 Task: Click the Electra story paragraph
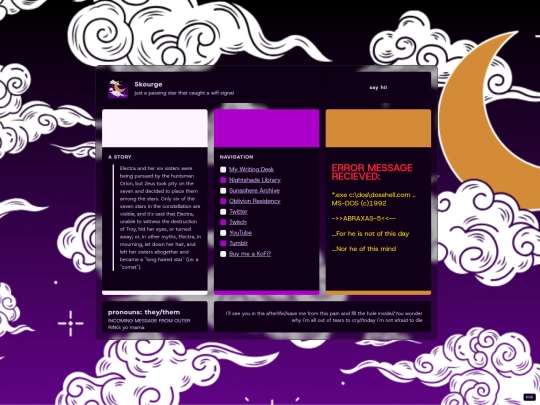(x=160, y=218)
